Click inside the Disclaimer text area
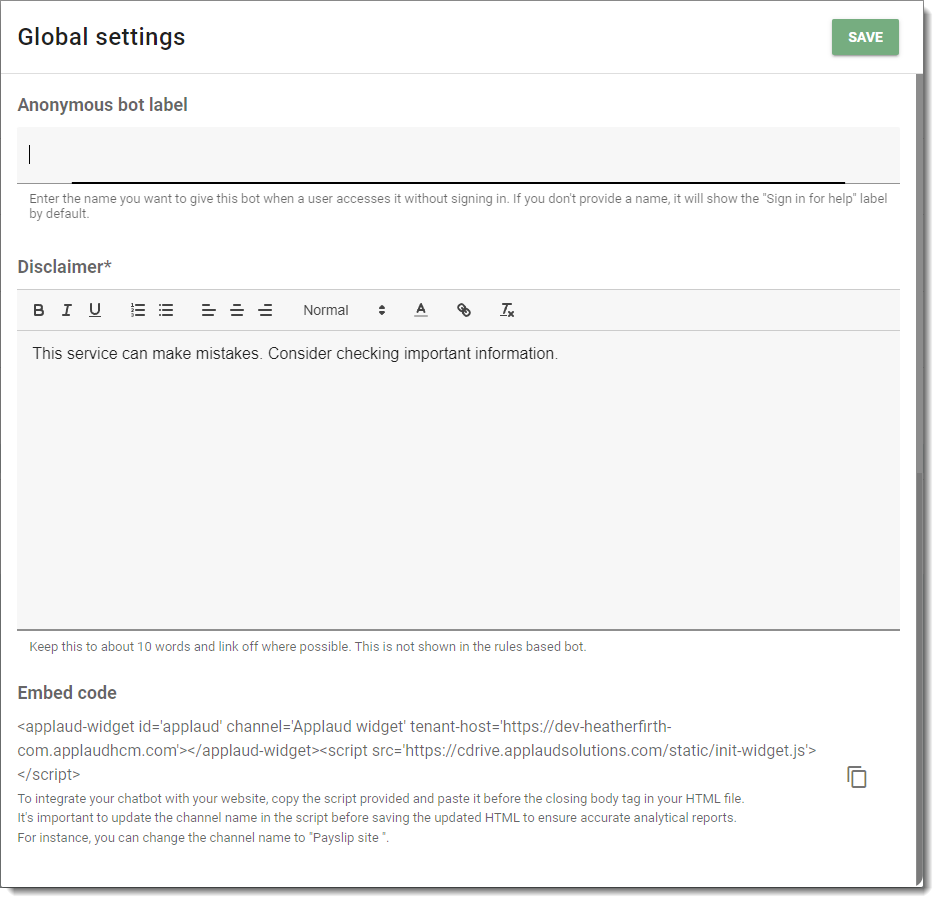 458,480
